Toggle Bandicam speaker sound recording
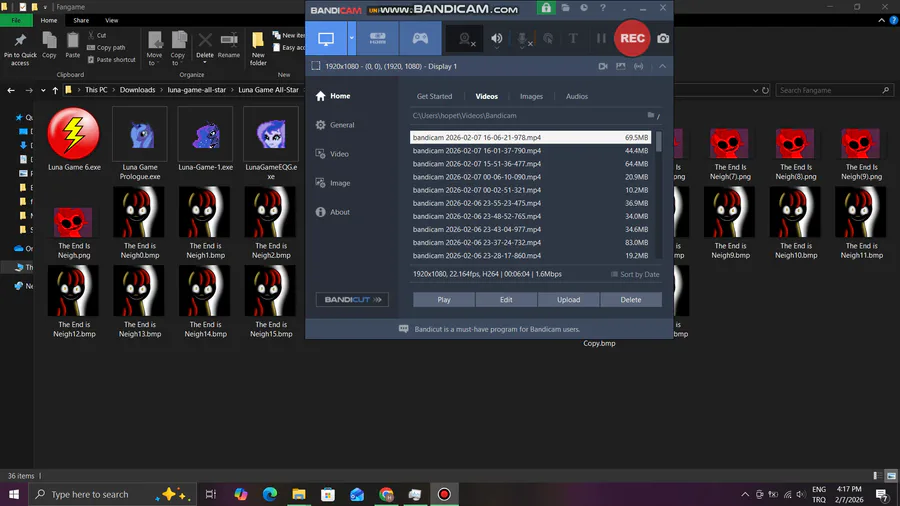The image size is (900, 506). click(x=496, y=38)
